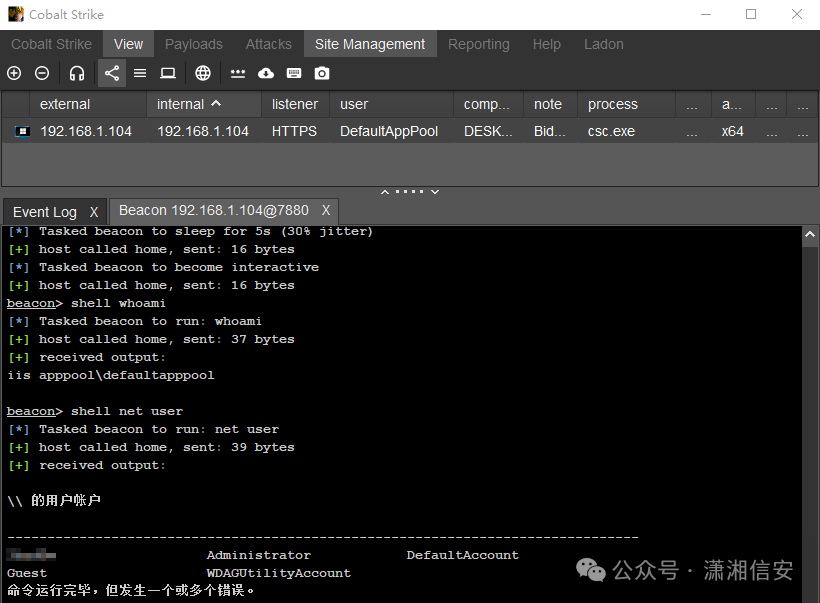Close the Beacon 192.168.1.104@7880 tab

tap(326, 210)
